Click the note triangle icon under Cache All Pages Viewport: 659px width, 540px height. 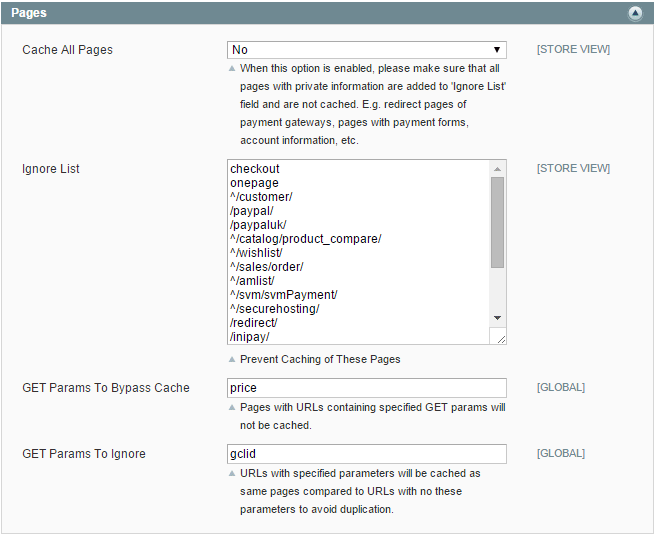pos(233,69)
